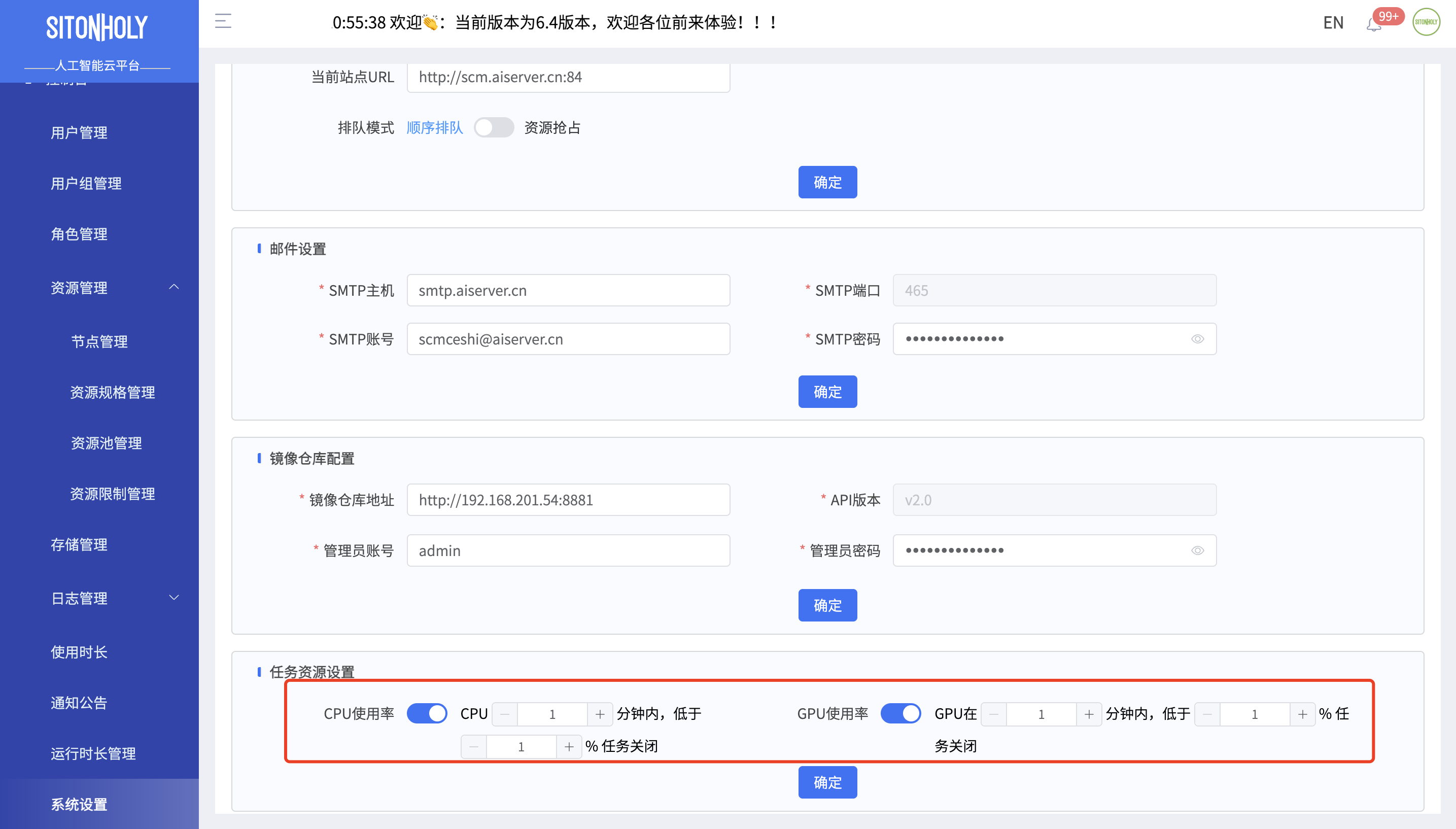
Task: Increase CPU percent threshold with plus
Action: [x=569, y=746]
